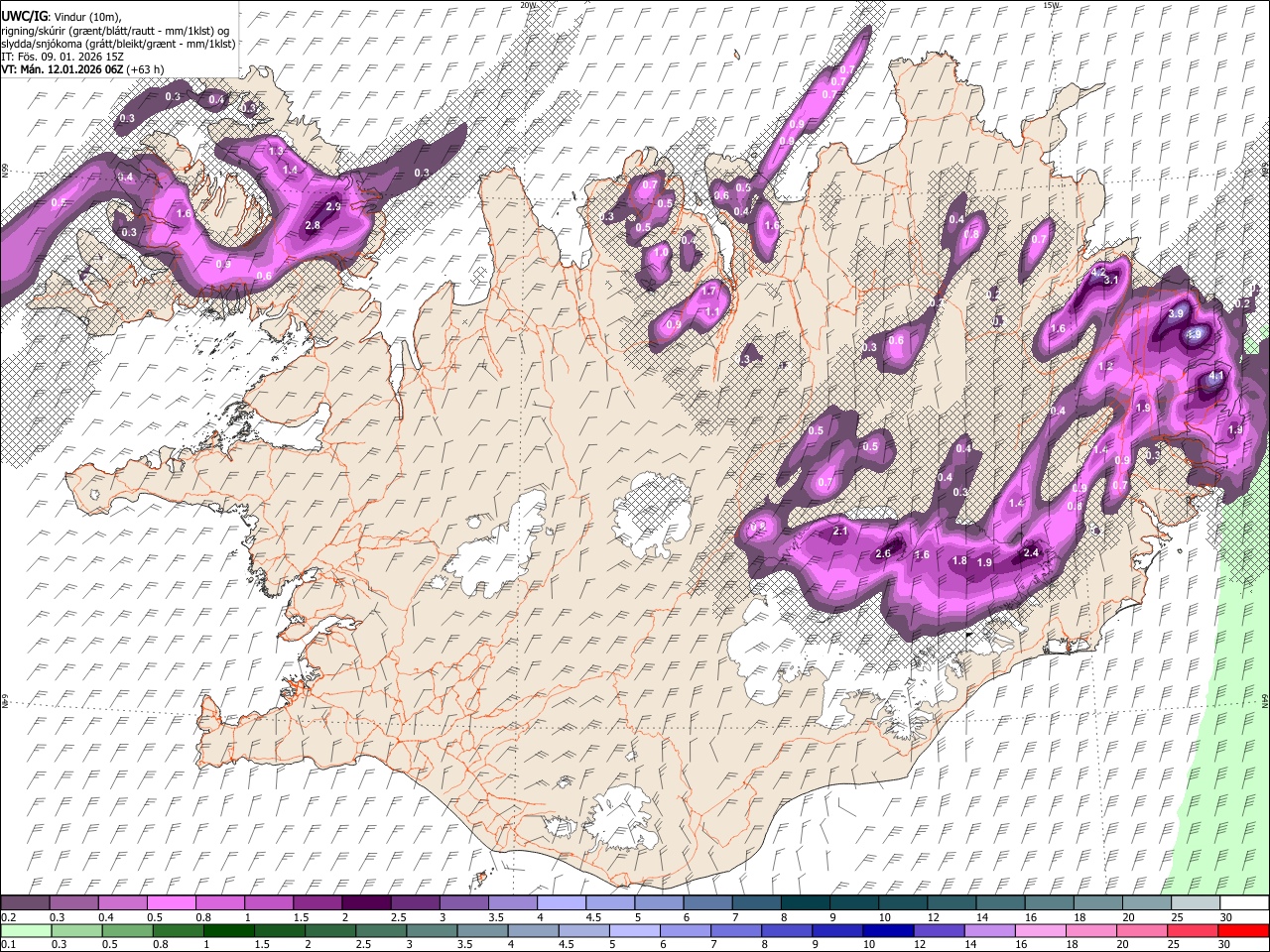Click the 2.9 snowfall value on the map

tap(333, 206)
